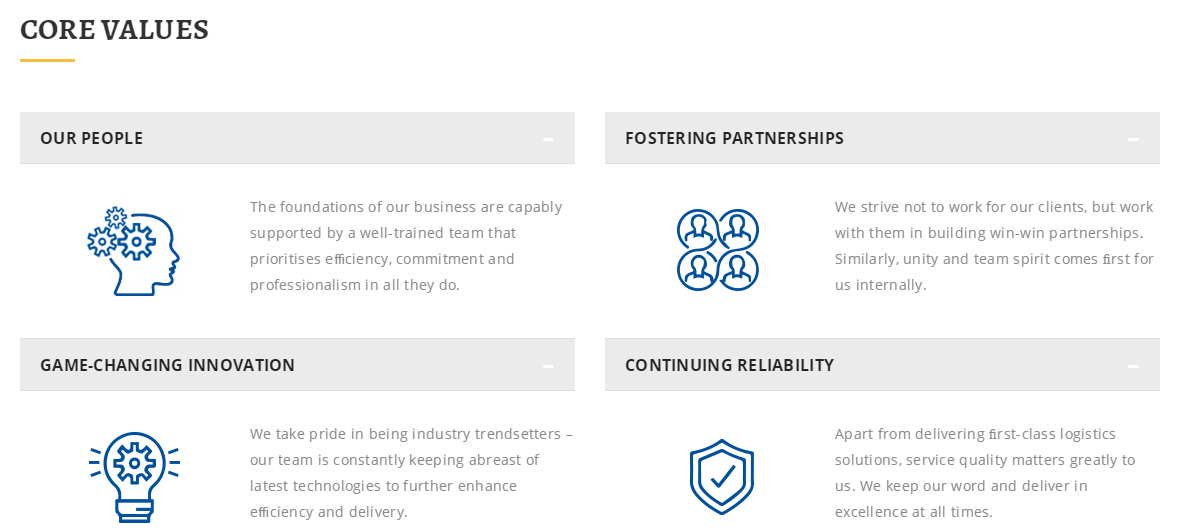
Task: Click the win-win partnerships description paragraph
Action: pyautogui.click(x=994, y=246)
